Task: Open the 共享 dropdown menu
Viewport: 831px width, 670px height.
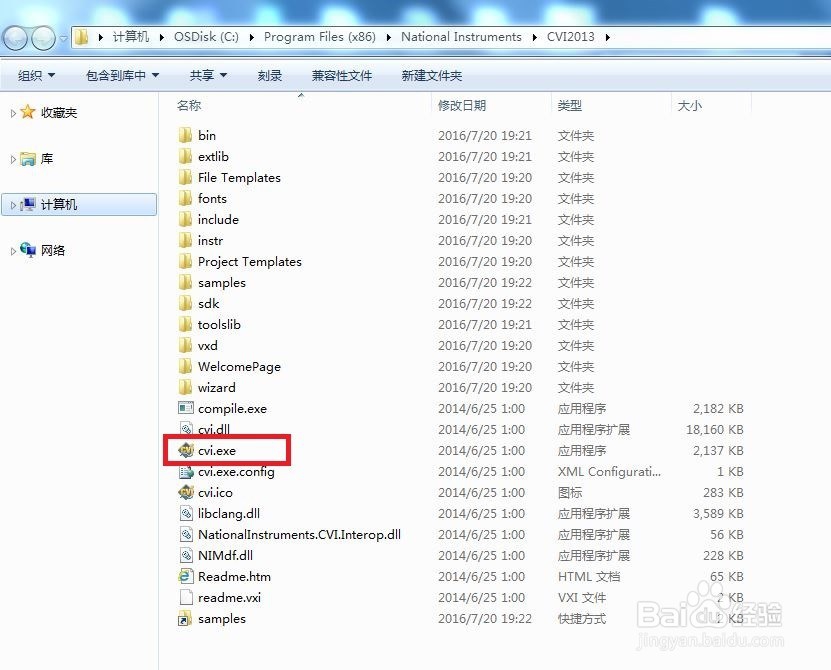Action: pos(208,76)
